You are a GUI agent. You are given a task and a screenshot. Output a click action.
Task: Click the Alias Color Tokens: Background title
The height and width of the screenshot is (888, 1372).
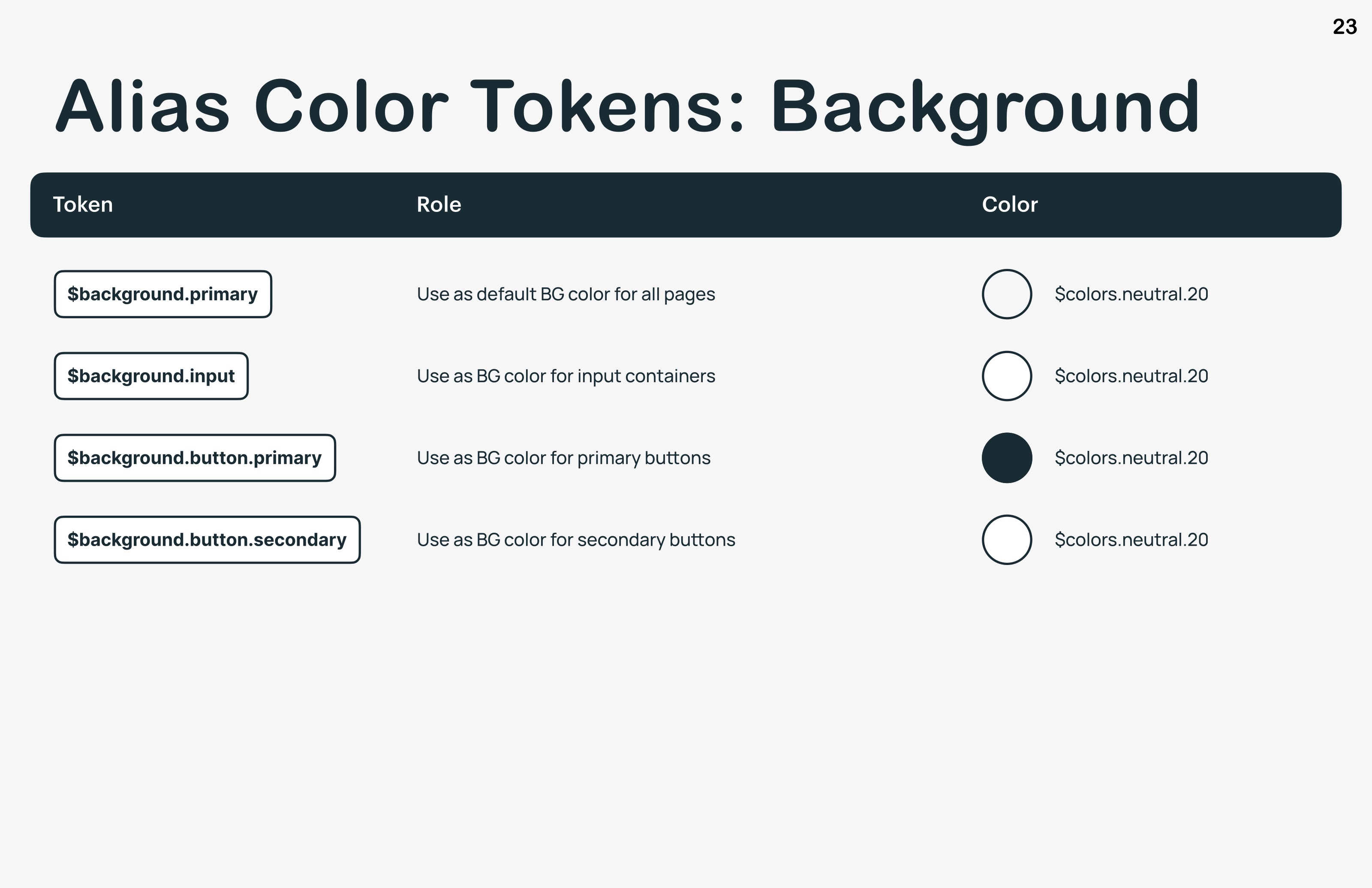(x=628, y=108)
